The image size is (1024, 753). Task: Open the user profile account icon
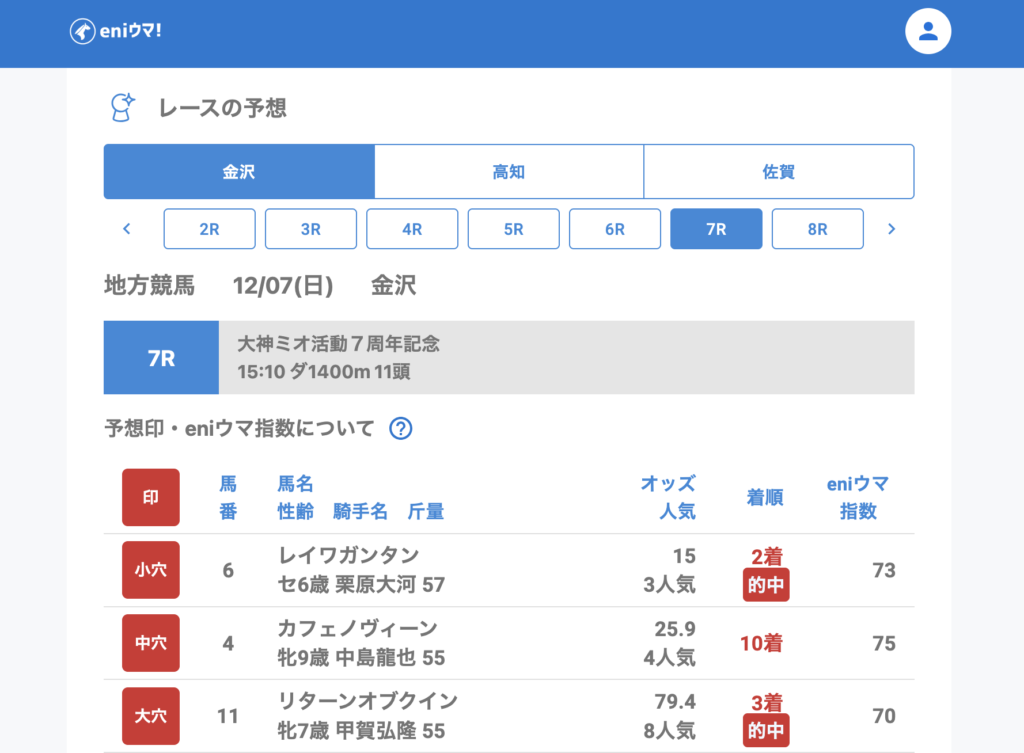(928, 32)
